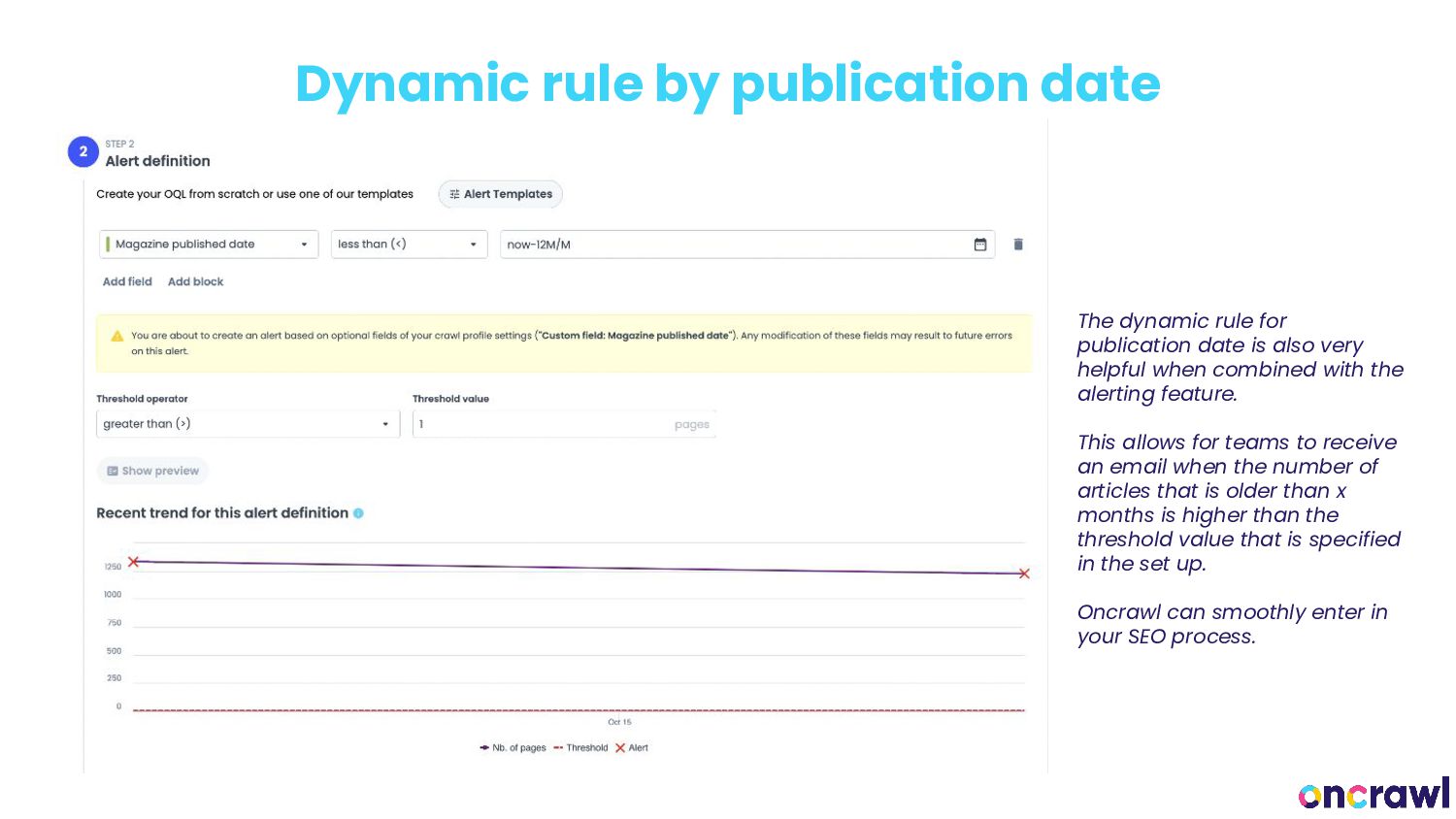
Task: Toggle the Alert legend series
Action: pyautogui.click(x=632, y=748)
